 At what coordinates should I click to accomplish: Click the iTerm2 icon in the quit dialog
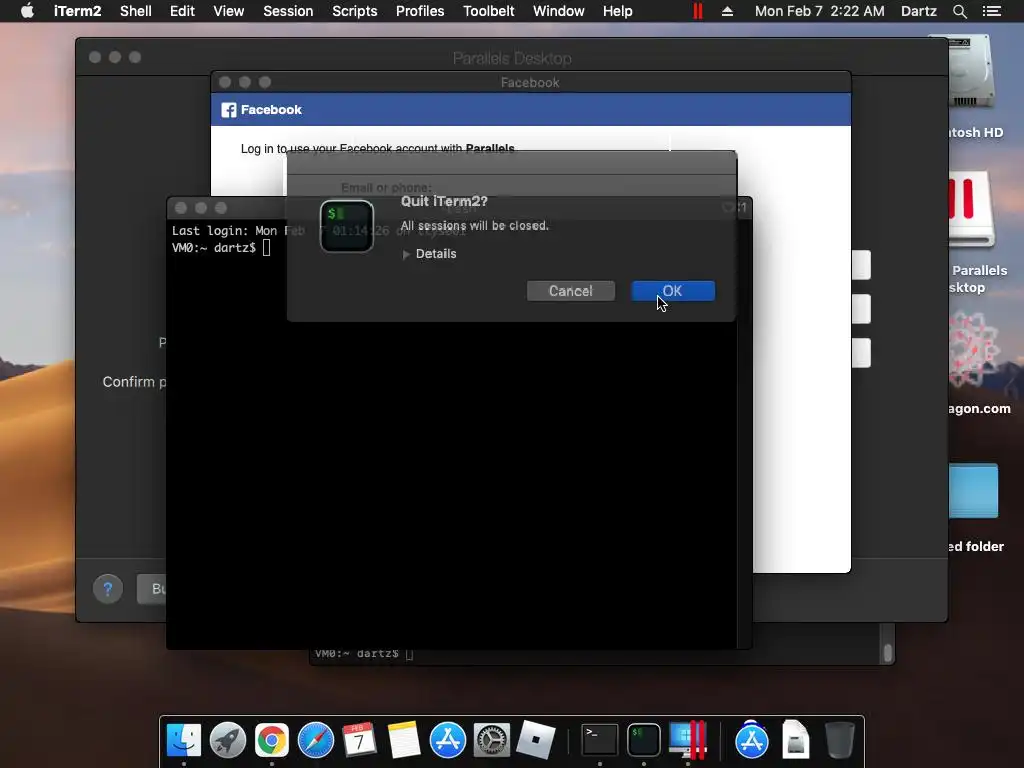pyautogui.click(x=347, y=226)
